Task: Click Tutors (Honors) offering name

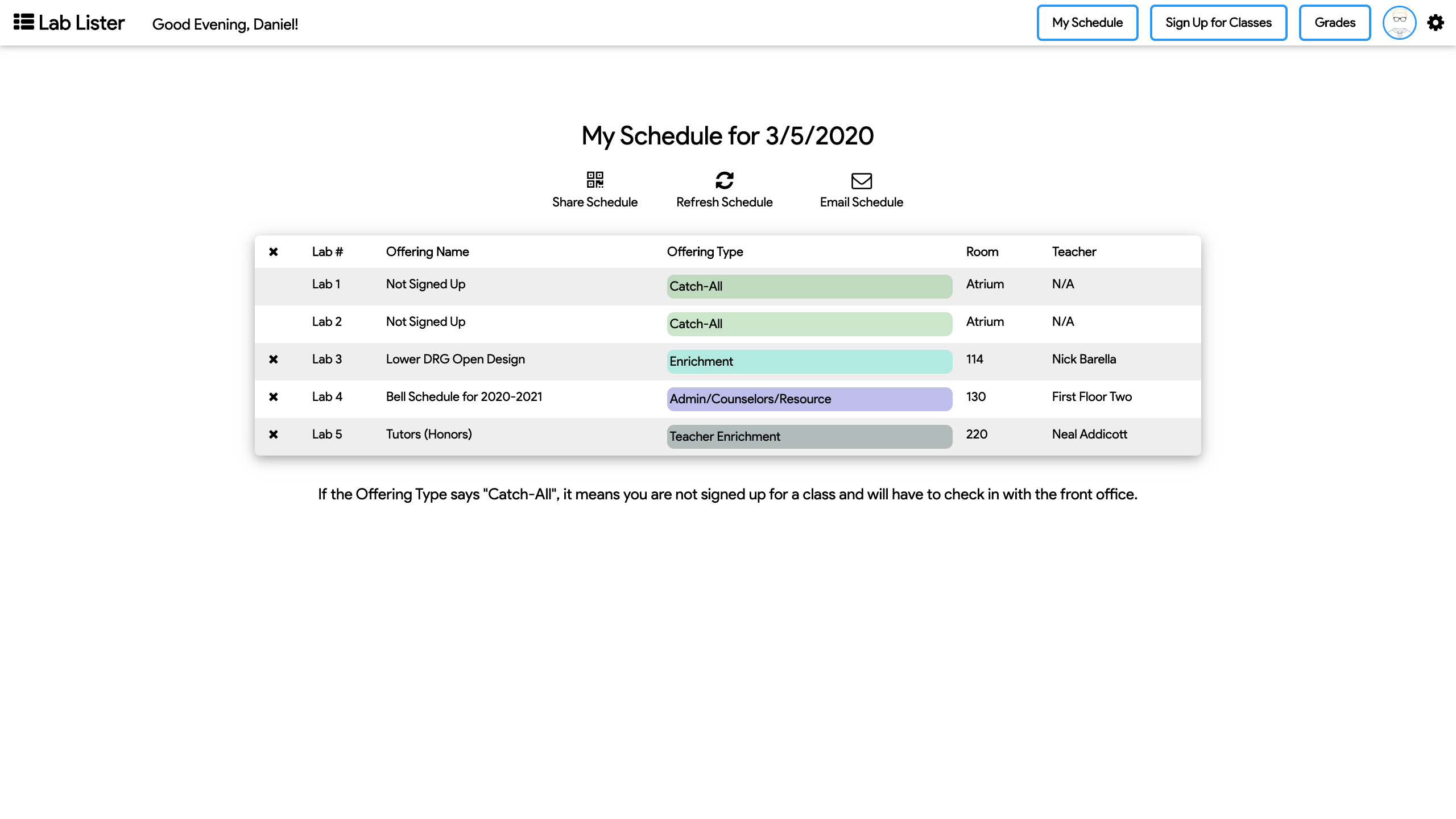Action: [x=429, y=435]
